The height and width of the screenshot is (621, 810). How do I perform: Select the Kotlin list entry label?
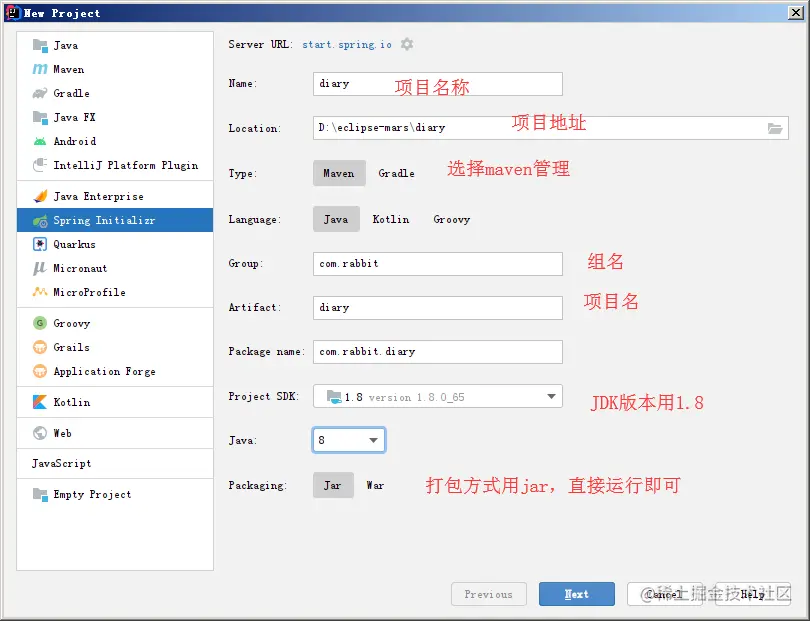click(x=72, y=402)
